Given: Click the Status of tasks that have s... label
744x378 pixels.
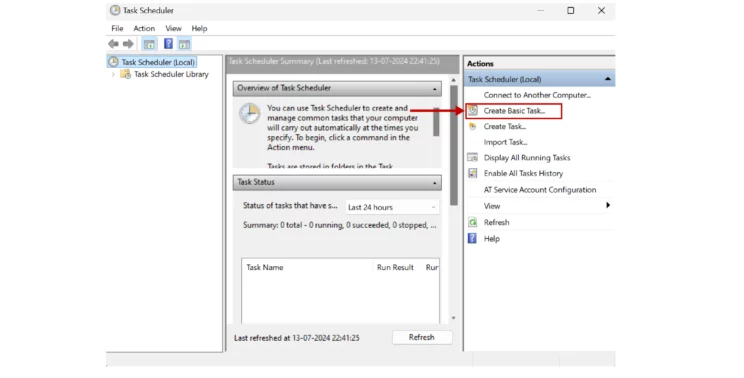Looking at the screenshot, I should click(290, 206).
